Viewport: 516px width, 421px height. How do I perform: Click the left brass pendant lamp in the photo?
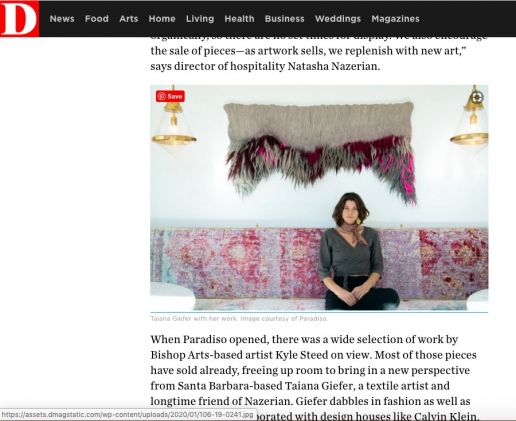pyautogui.click(x=174, y=123)
